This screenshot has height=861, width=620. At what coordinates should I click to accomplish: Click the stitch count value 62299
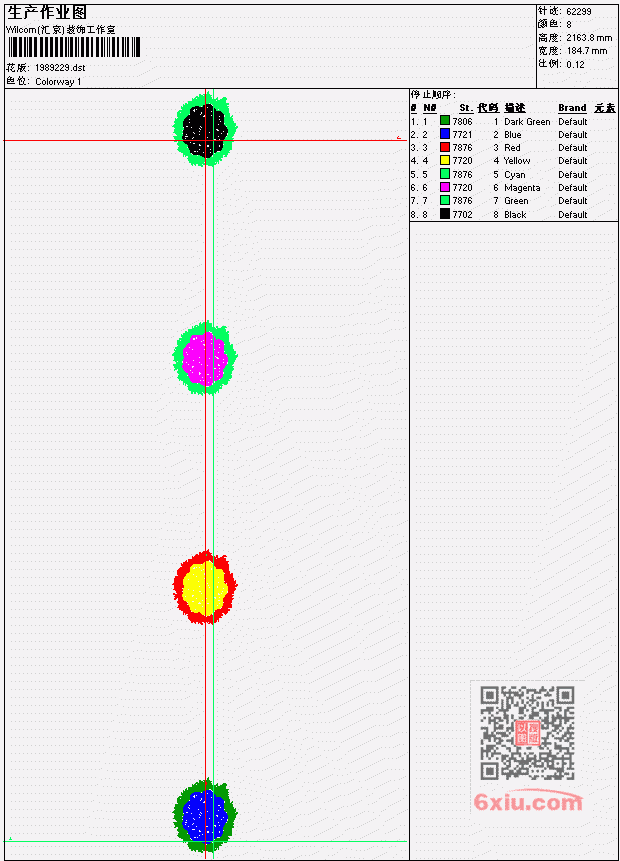click(x=579, y=11)
